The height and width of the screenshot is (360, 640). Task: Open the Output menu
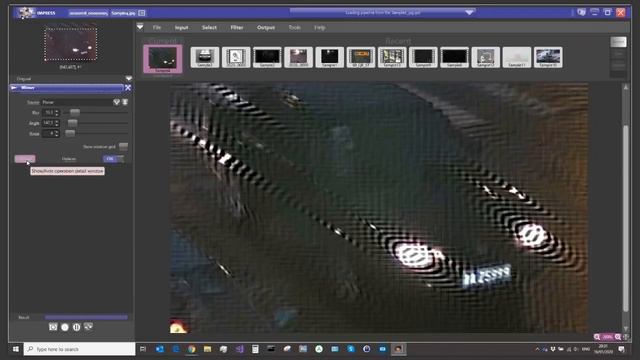pyautogui.click(x=266, y=27)
